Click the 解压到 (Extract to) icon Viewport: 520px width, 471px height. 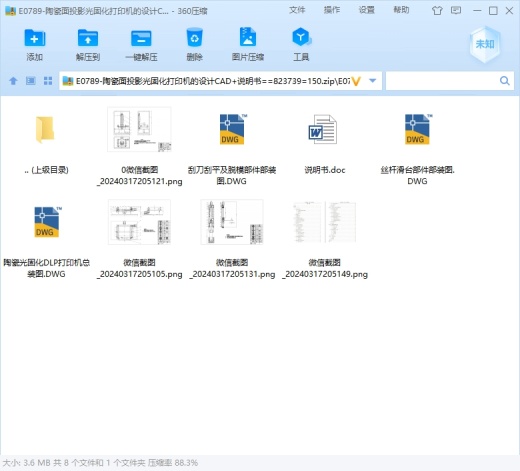coord(88,38)
